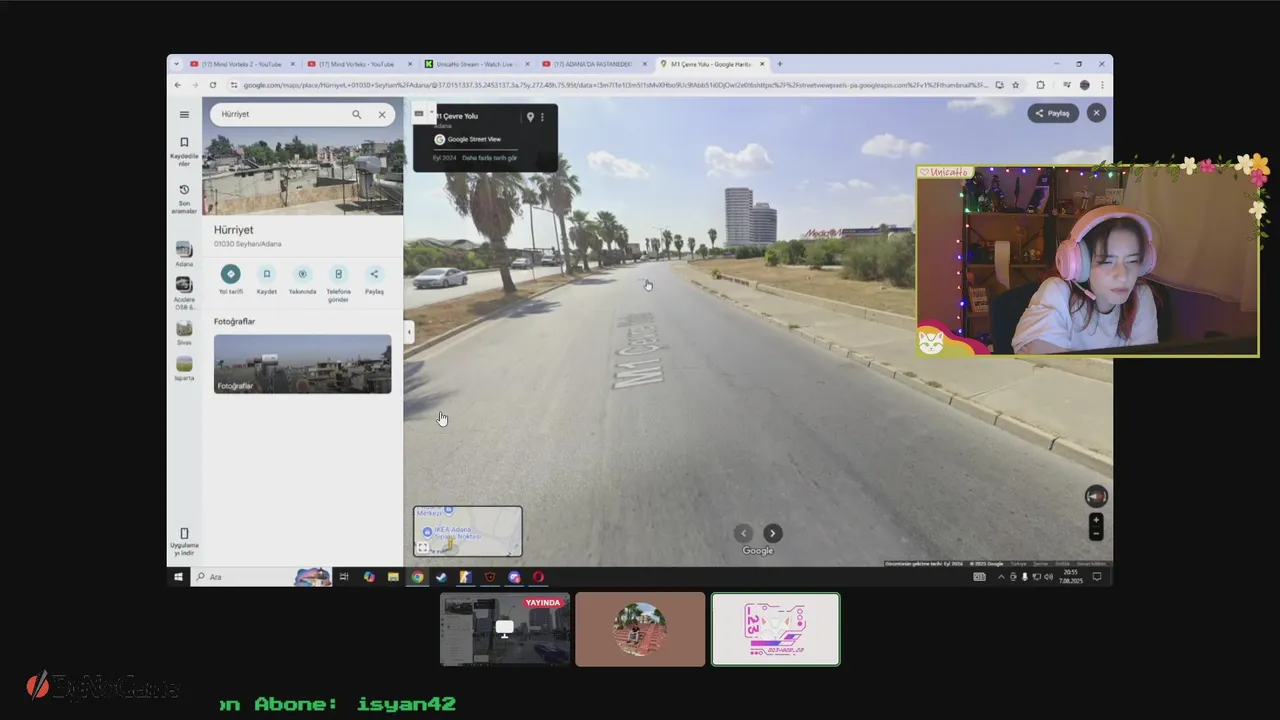Open the Fotoğraflar photo thumbnail
The image size is (1280, 720).
pyautogui.click(x=302, y=364)
